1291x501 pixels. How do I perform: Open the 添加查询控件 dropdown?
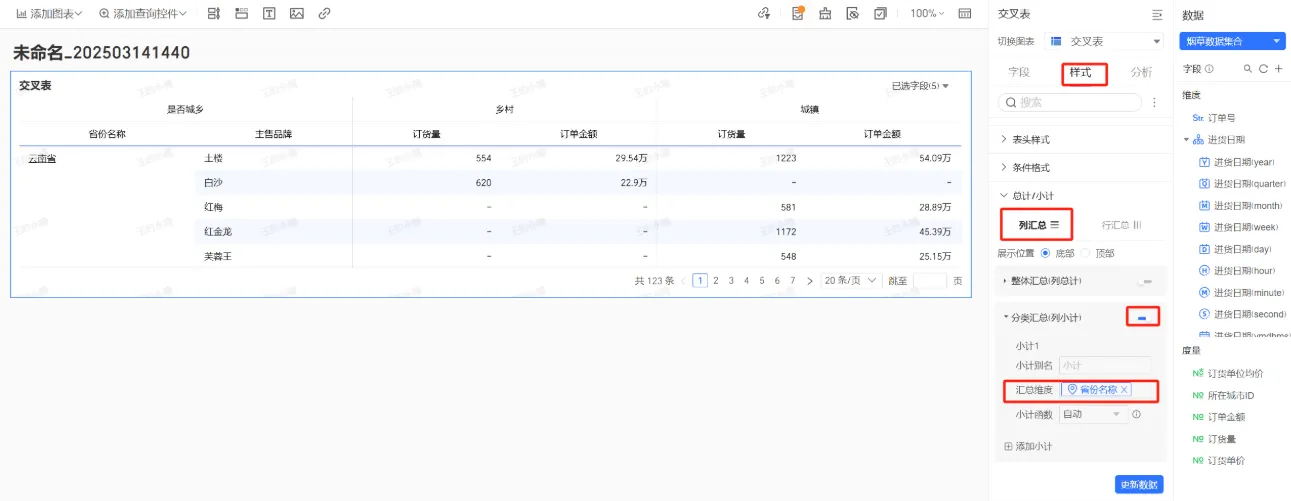(x=143, y=14)
